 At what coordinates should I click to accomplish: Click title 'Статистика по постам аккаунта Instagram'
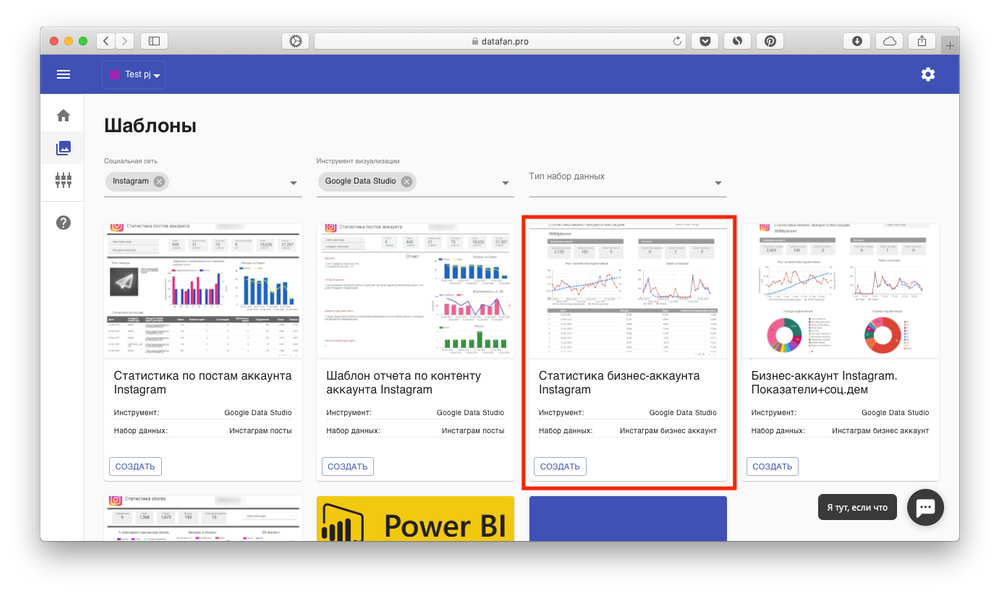tap(203, 383)
